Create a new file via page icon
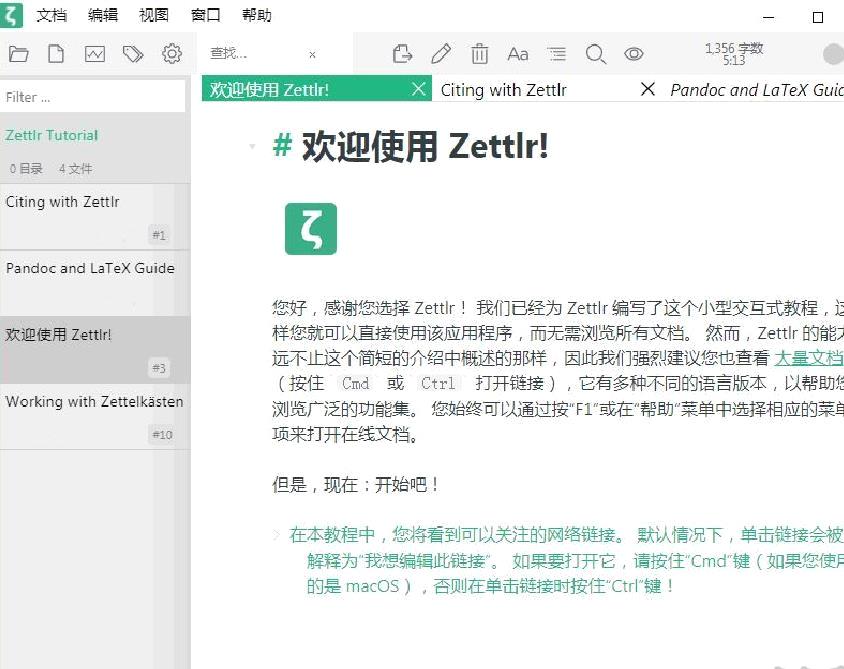This screenshot has width=844, height=669. 56,54
